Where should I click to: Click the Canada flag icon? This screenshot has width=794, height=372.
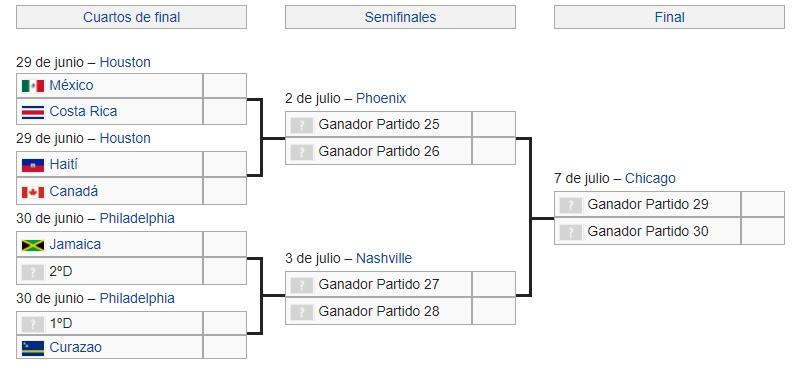point(32,192)
